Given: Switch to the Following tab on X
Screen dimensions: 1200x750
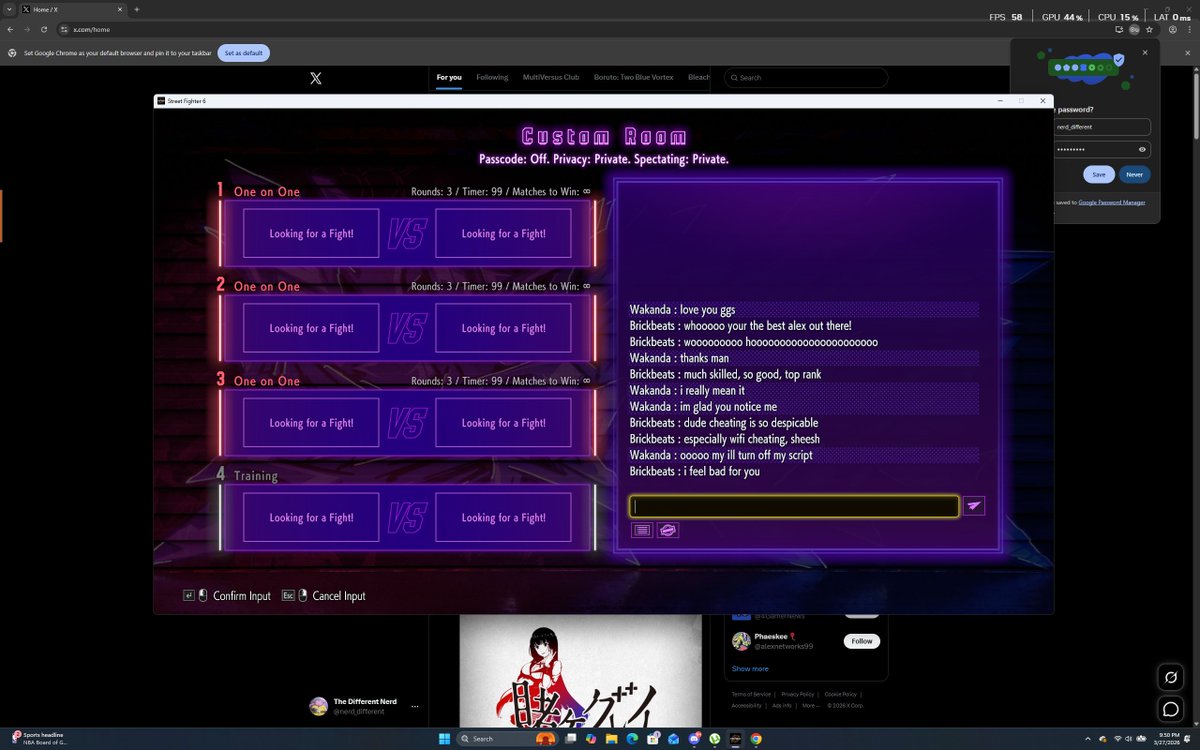Looking at the screenshot, I should tap(492, 77).
